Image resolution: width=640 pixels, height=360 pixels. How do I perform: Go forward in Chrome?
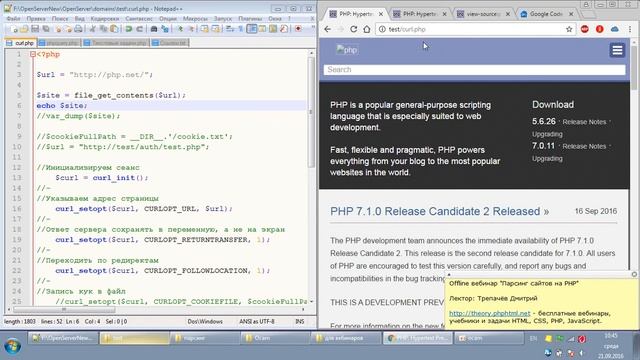340,29
